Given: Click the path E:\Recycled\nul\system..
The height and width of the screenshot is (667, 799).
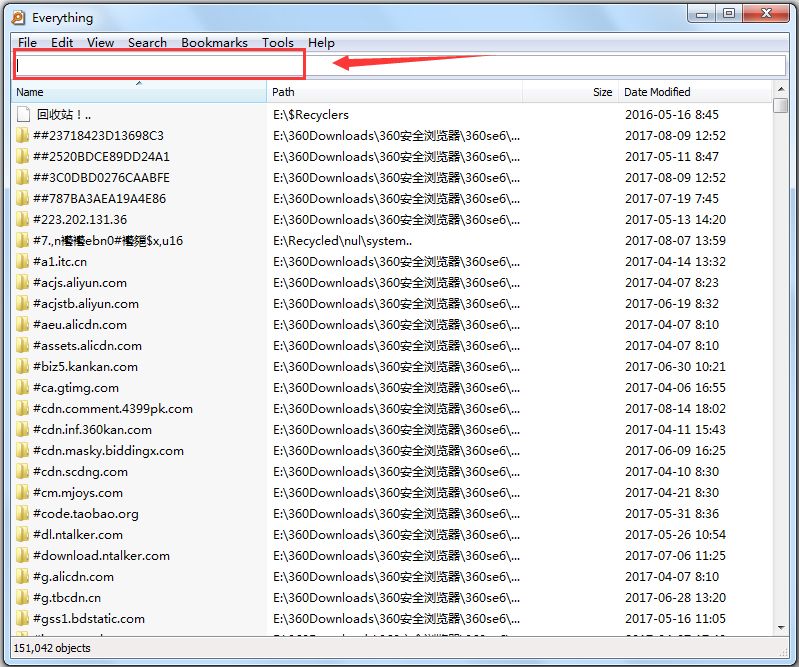Looking at the screenshot, I should click(x=342, y=241).
